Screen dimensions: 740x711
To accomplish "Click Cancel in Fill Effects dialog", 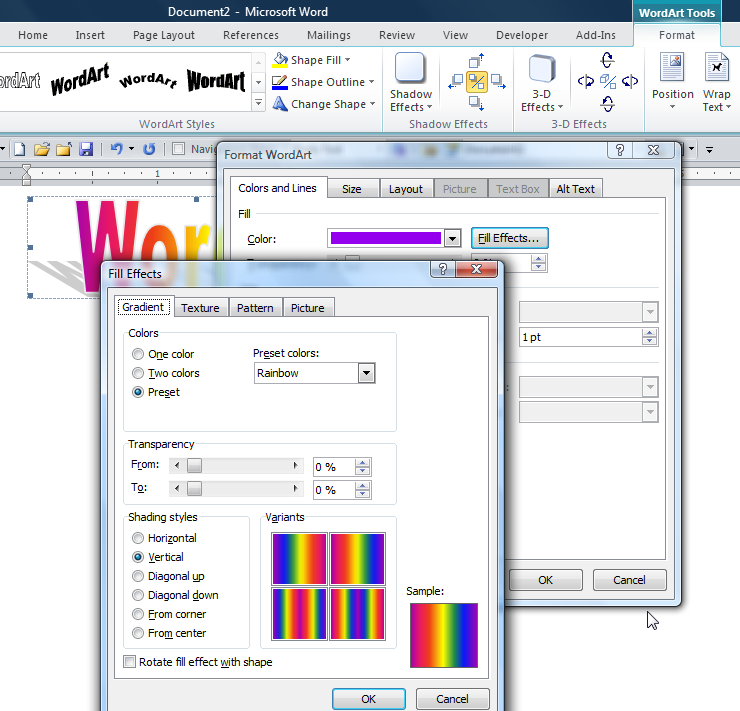I will pyautogui.click(x=452, y=699).
